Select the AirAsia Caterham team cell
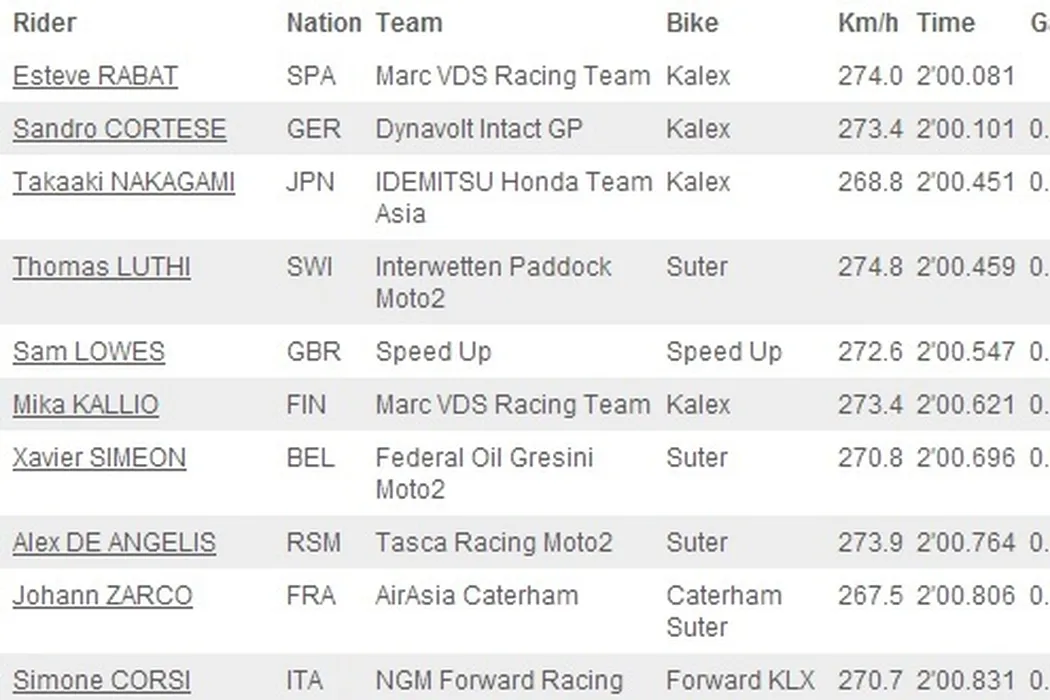The width and height of the screenshot is (1050, 700). pyautogui.click(x=476, y=597)
